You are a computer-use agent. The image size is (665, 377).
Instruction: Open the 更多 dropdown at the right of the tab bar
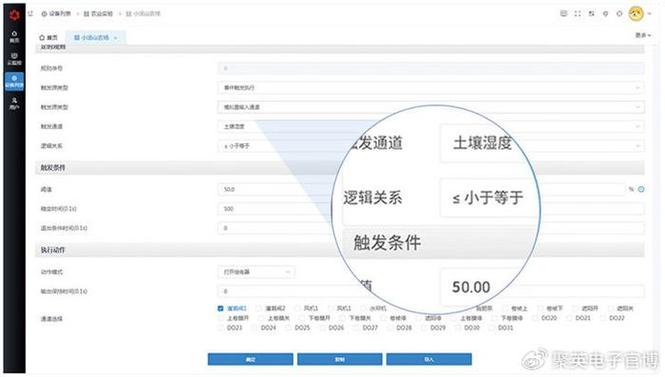click(643, 35)
